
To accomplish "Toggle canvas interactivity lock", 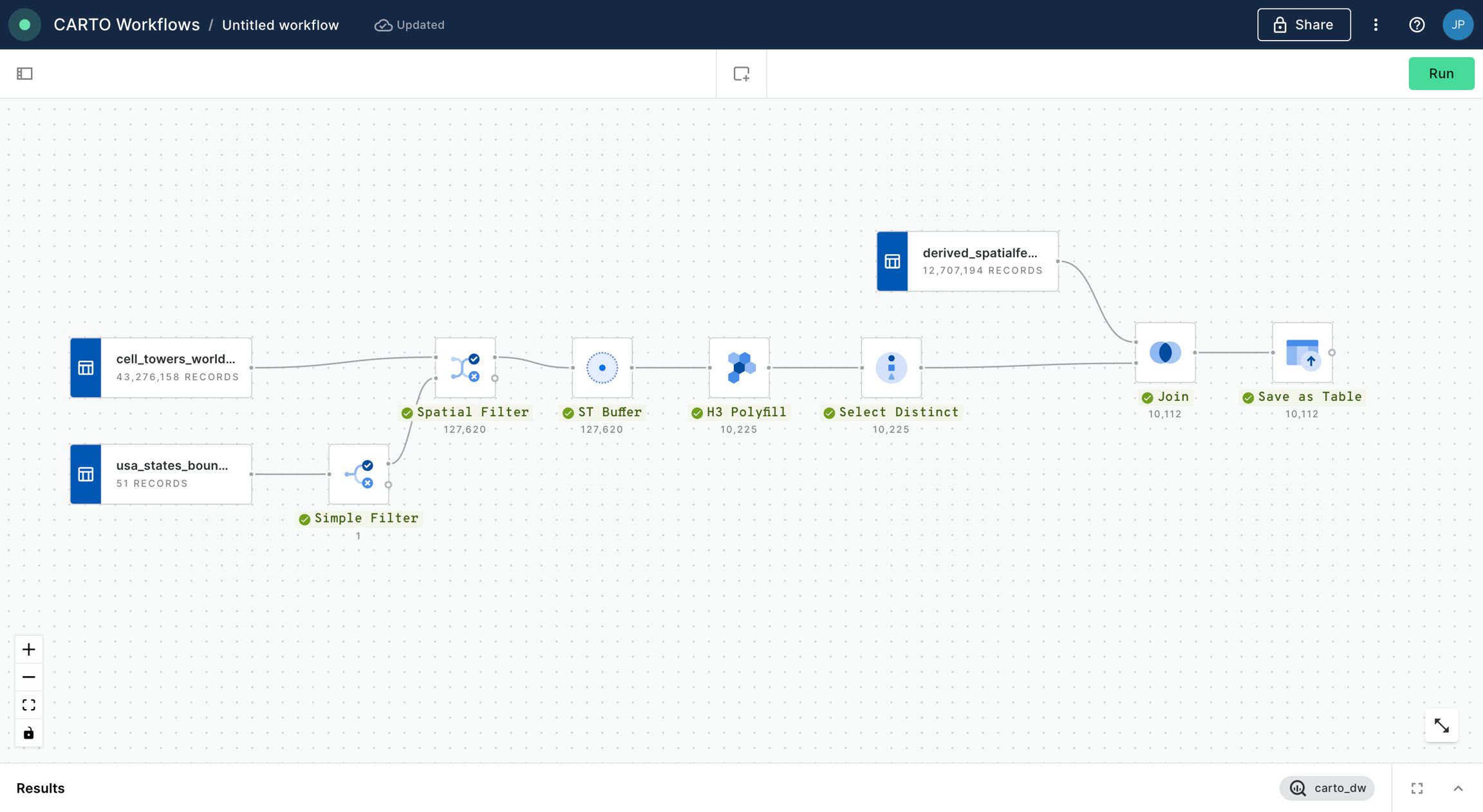I will tap(28, 733).
